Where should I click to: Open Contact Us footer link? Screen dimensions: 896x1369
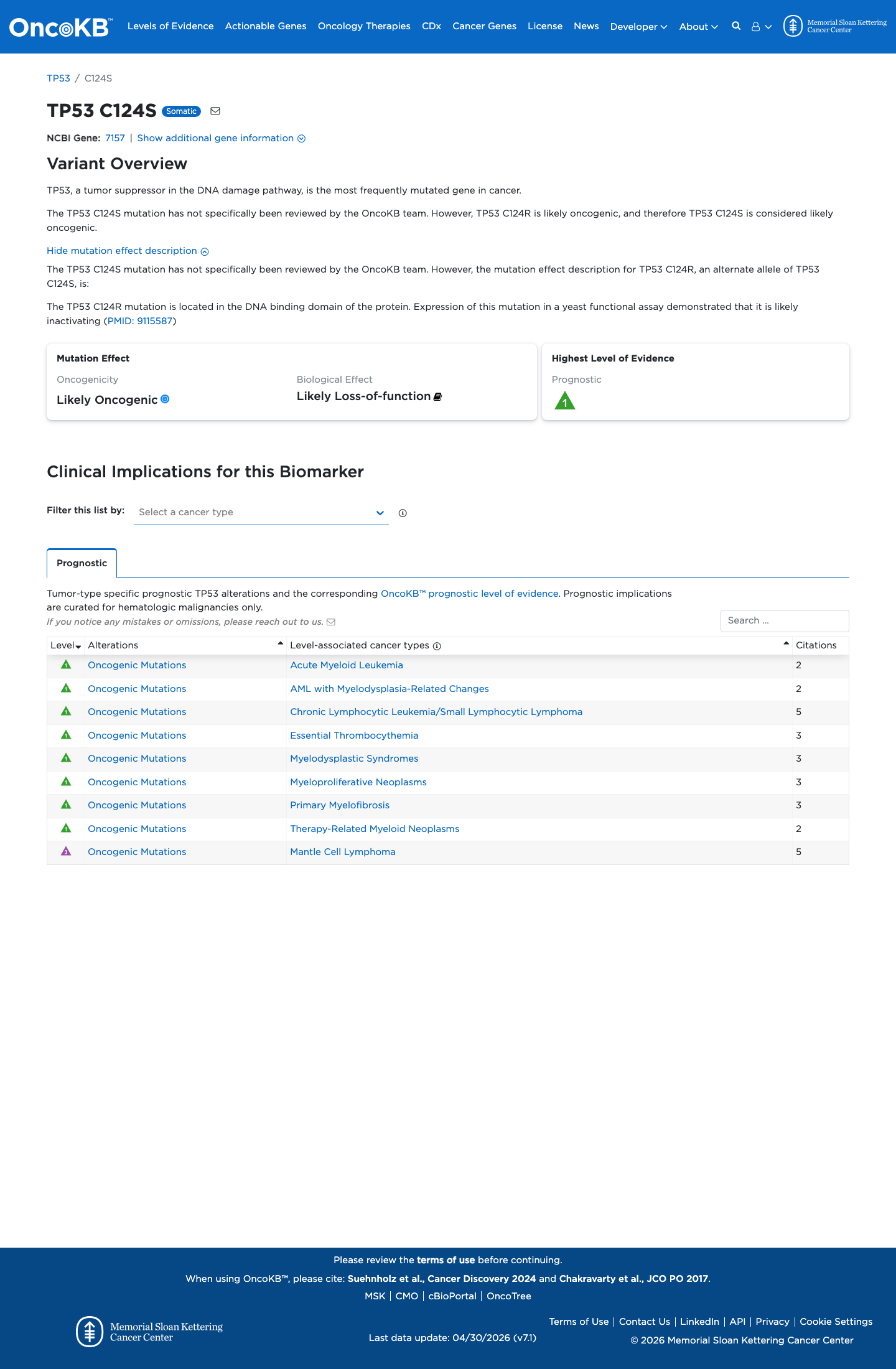[x=645, y=1322]
